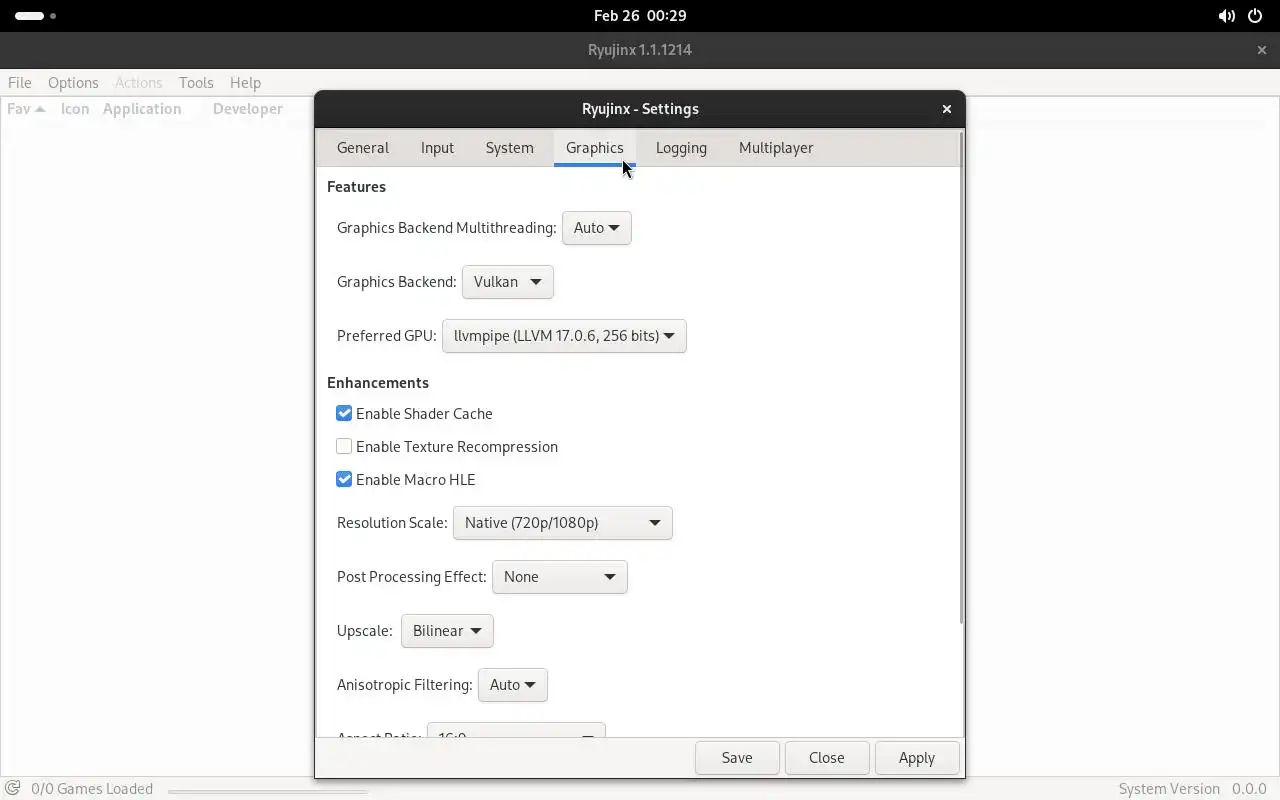
Task: Switch to the Input tab
Action: pyautogui.click(x=437, y=147)
